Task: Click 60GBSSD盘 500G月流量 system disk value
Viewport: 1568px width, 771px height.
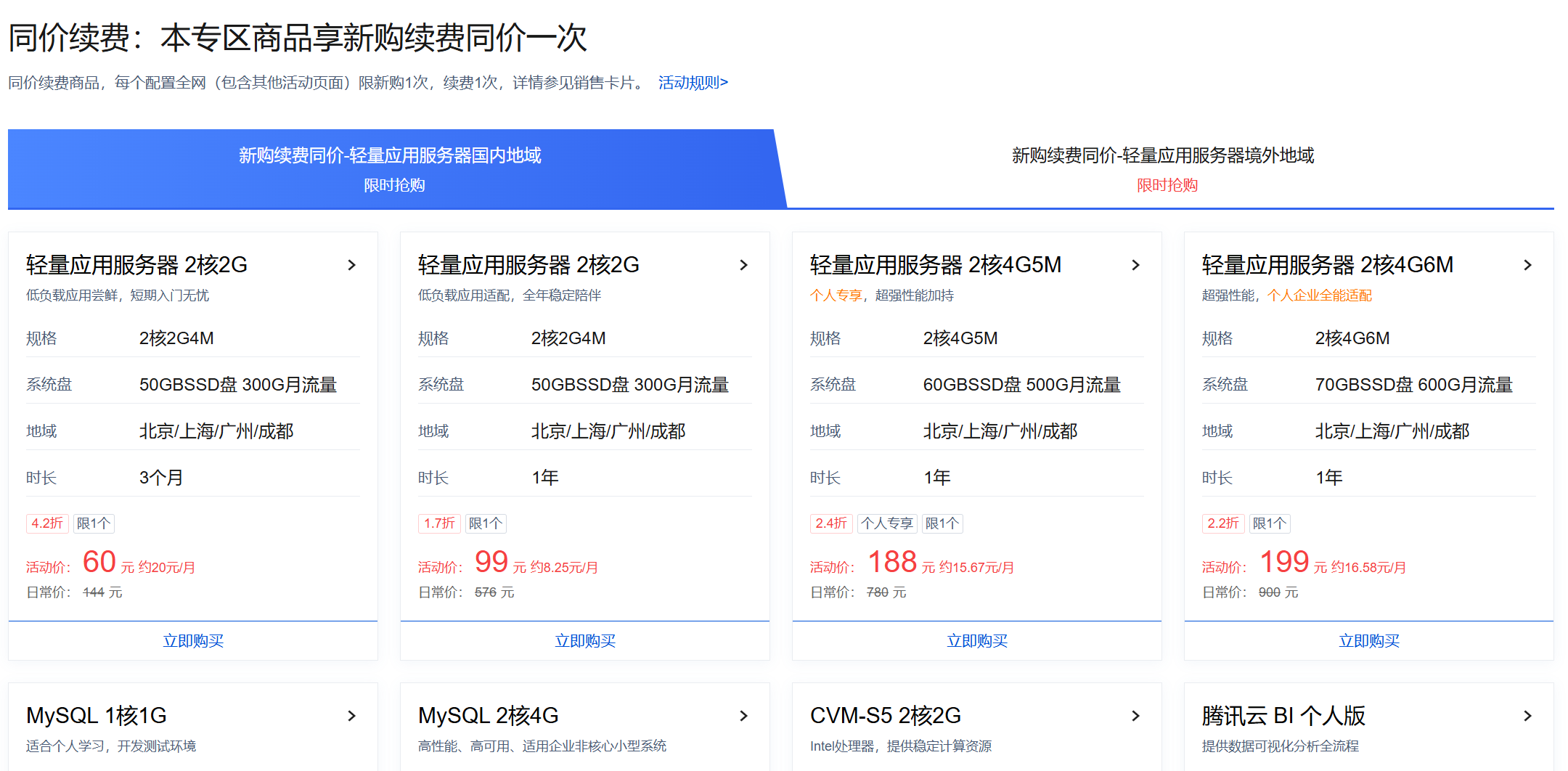Action: click(x=1022, y=385)
